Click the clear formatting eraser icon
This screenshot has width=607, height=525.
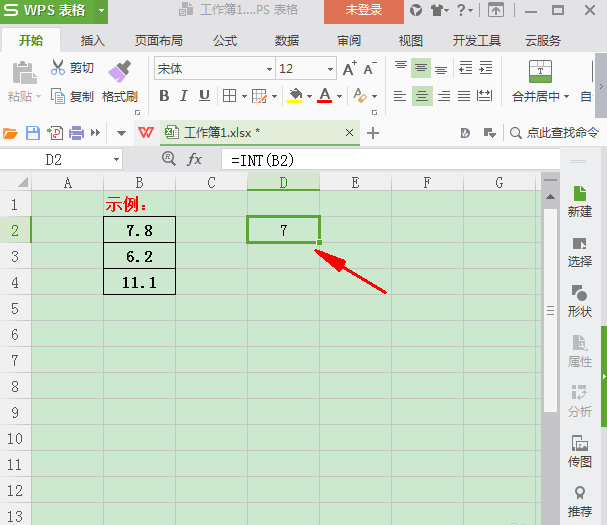tap(360, 96)
